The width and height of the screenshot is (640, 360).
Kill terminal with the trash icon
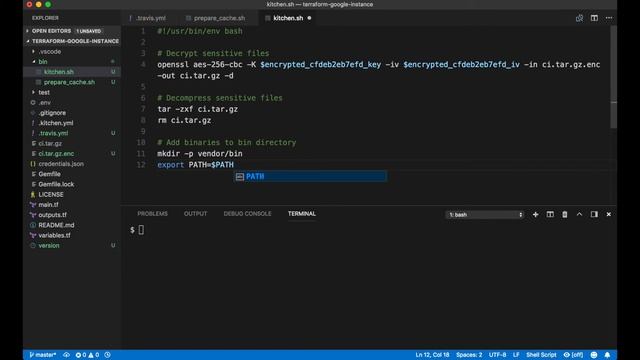point(564,214)
